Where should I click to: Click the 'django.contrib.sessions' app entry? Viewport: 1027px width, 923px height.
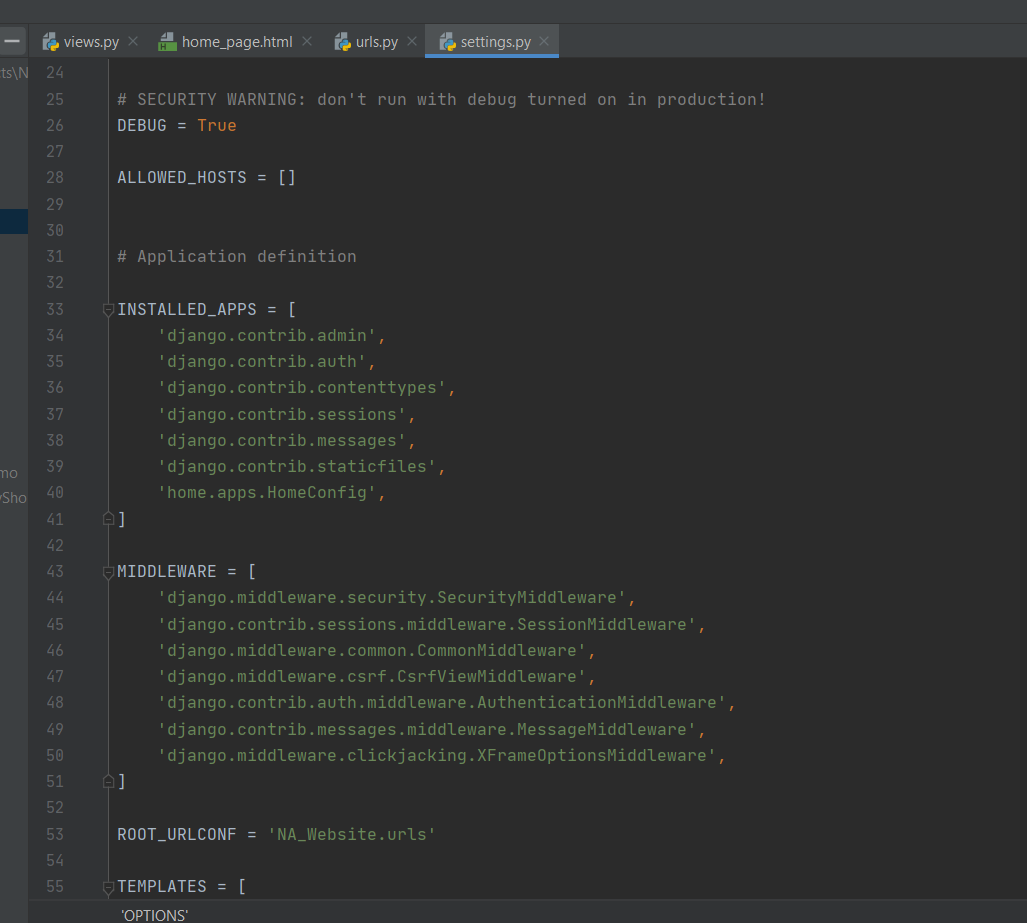(282, 415)
